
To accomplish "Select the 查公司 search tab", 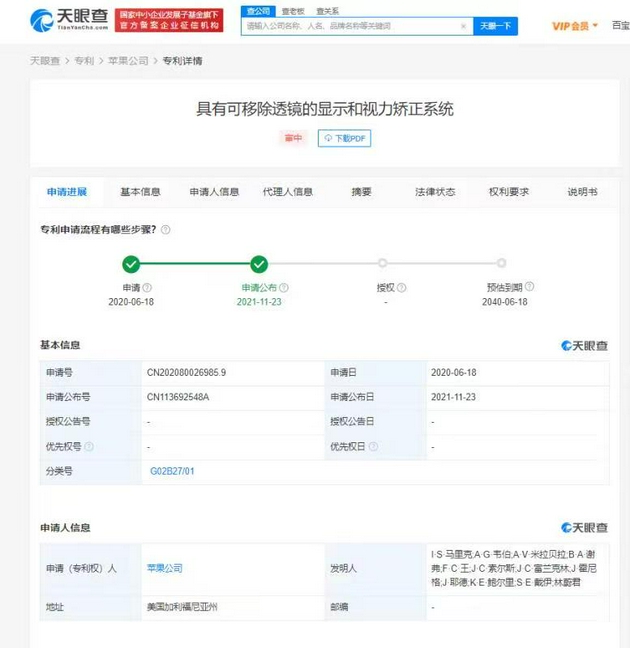I will coord(258,11).
